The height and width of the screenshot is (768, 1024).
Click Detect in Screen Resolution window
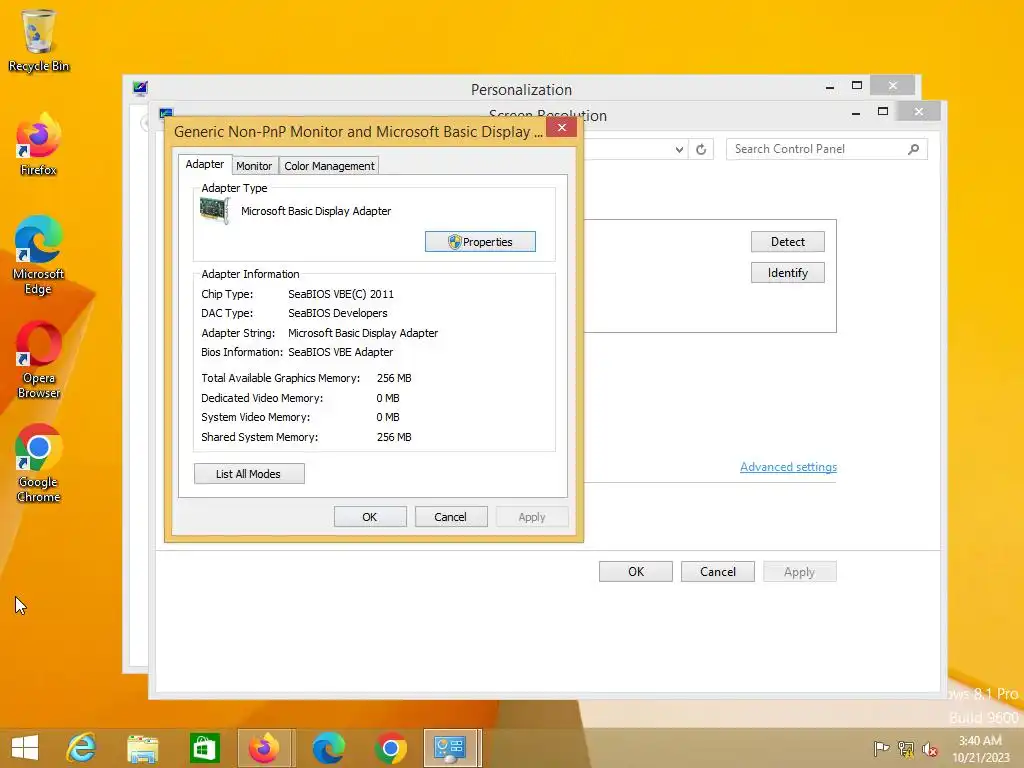click(788, 242)
